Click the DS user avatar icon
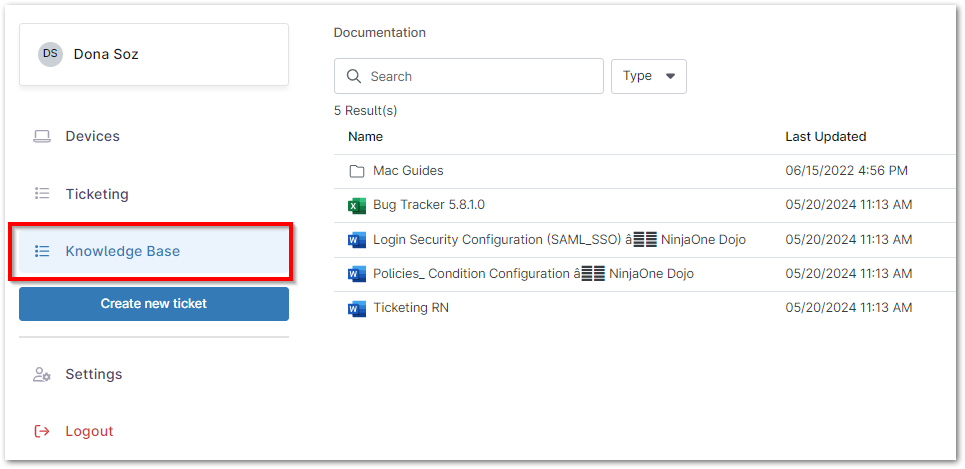This screenshot has height=469, width=965. [x=50, y=54]
